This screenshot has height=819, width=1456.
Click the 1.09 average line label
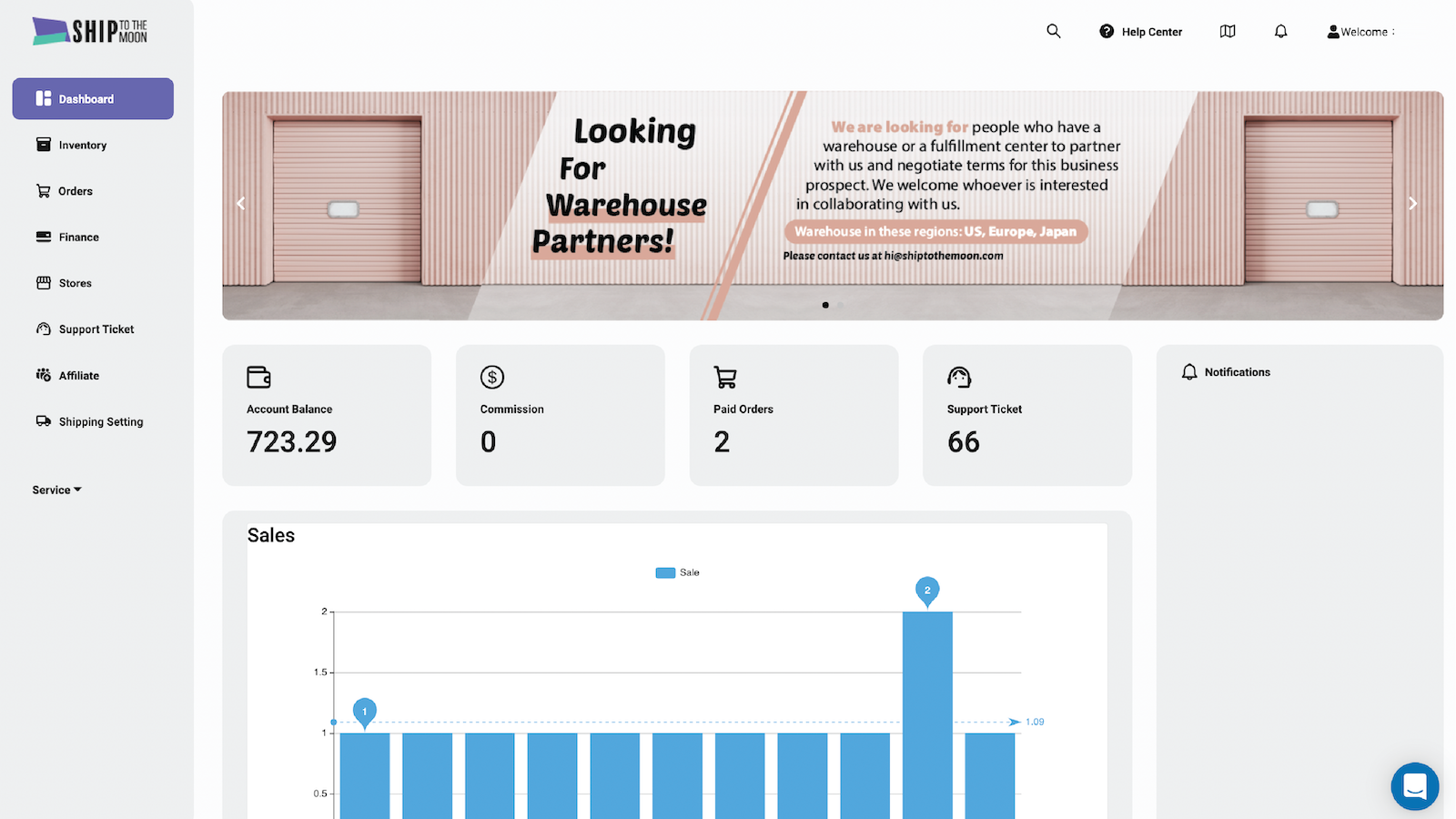(1035, 722)
